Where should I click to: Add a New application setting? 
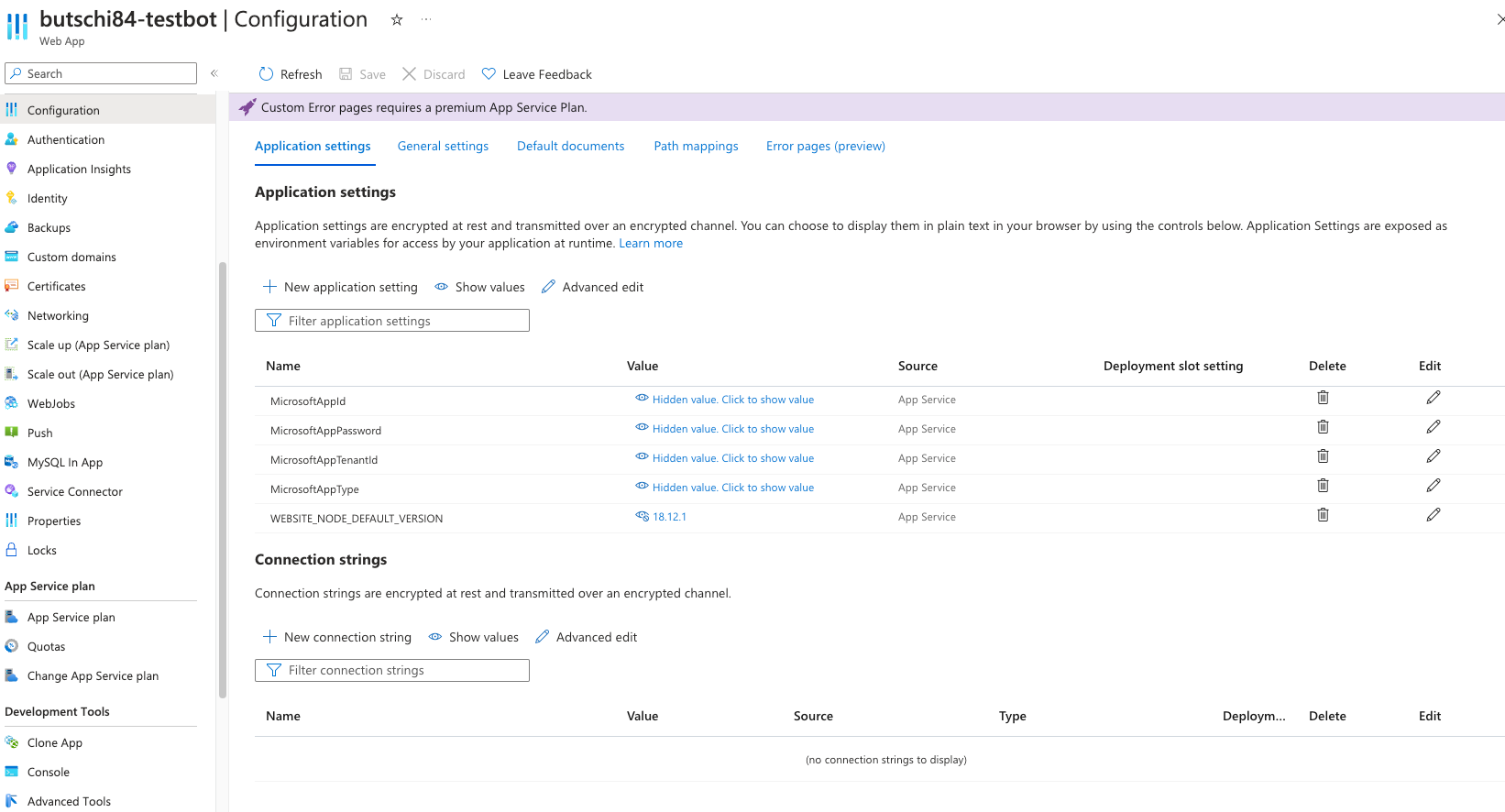pyautogui.click(x=340, y=287)
